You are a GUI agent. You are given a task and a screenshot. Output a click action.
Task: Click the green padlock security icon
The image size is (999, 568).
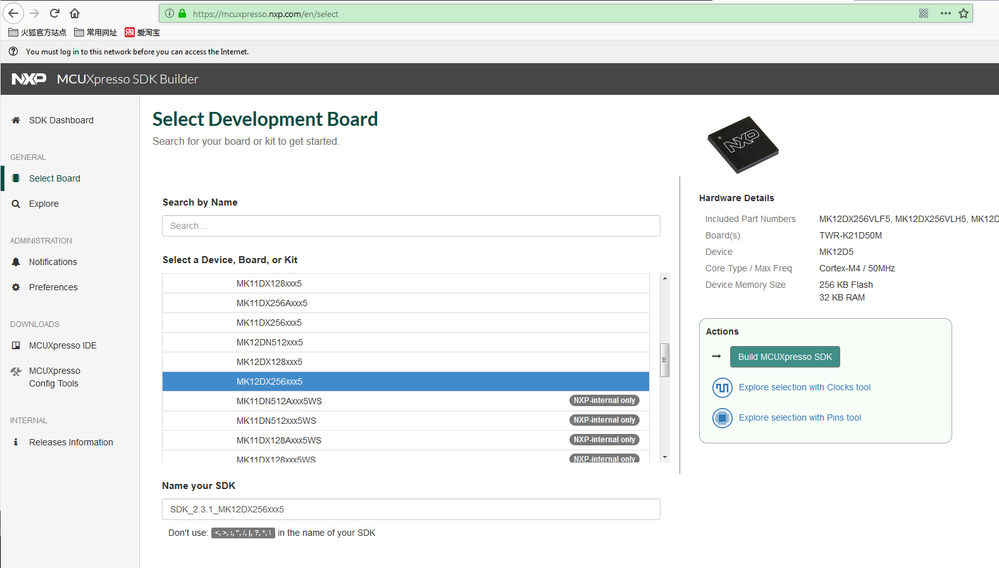(x=182, y=13)
